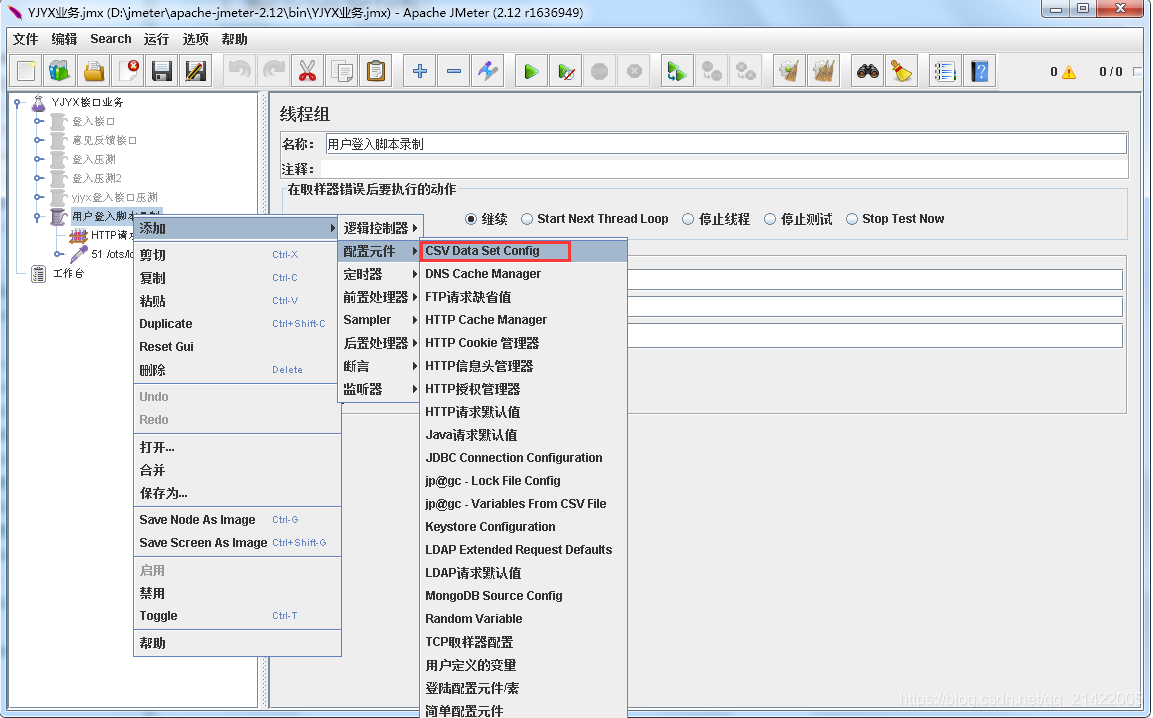This screenshot has width=1153, height=718.
Task: Click the warning triangle error counter icon
Action: [x=1068, y=72]
